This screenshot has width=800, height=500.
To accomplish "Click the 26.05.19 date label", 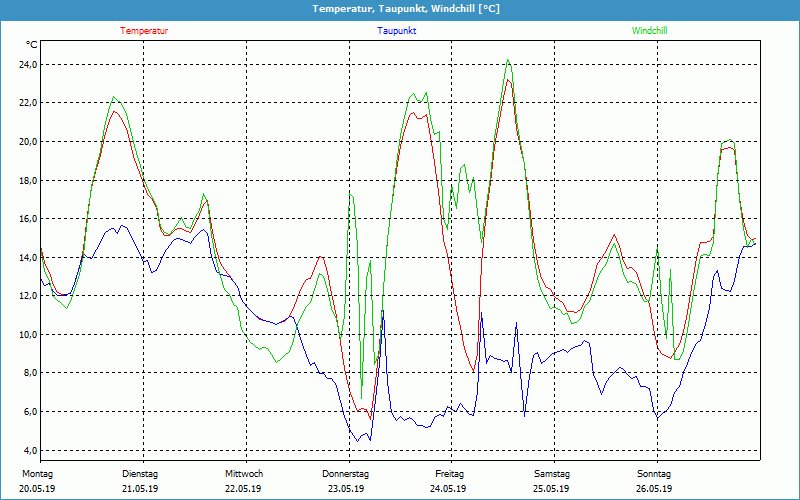I will click(654, 489).
